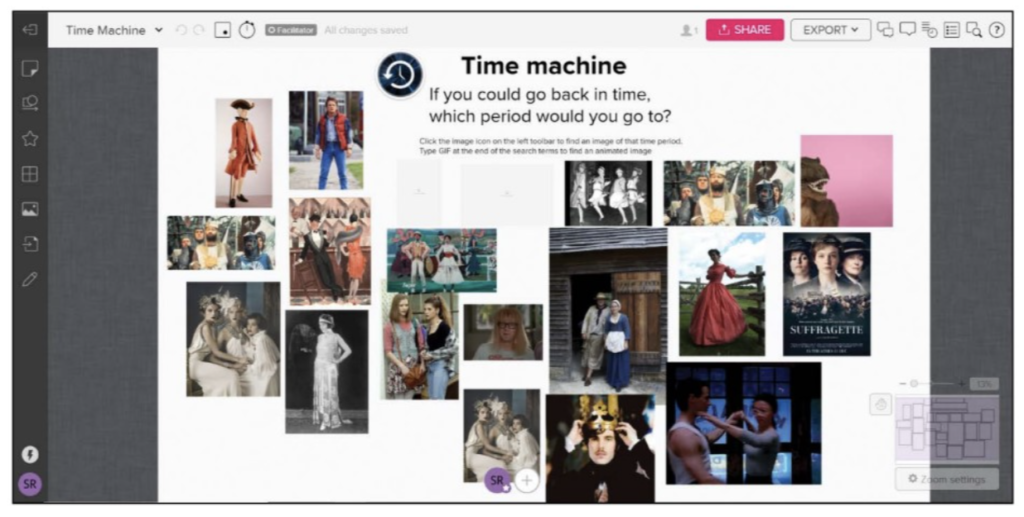
Task: Click the list view icon in top bar
Action: [x=952, y=30]
